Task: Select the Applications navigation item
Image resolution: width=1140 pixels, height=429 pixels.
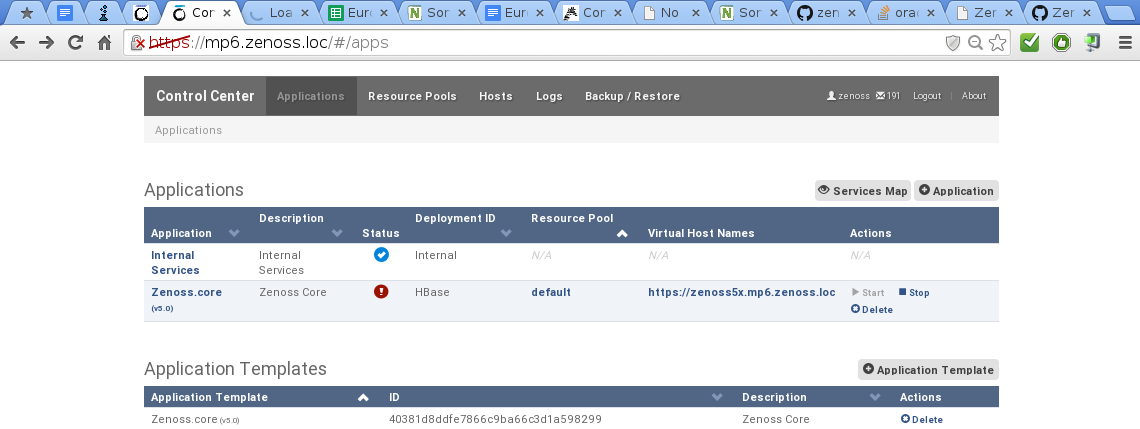Action: pyautogui.click(x=310, y=96)
